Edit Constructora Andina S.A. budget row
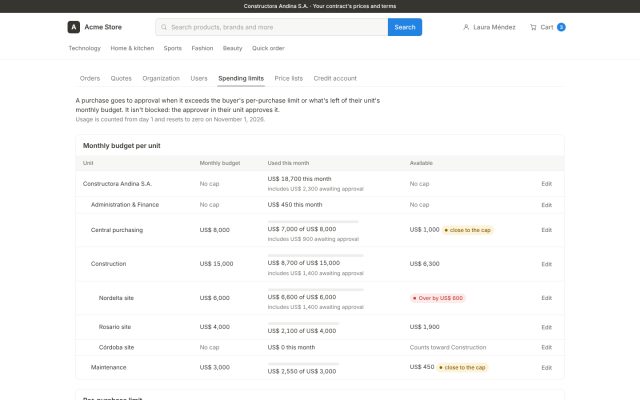640x400 pixels. [547, 184]
